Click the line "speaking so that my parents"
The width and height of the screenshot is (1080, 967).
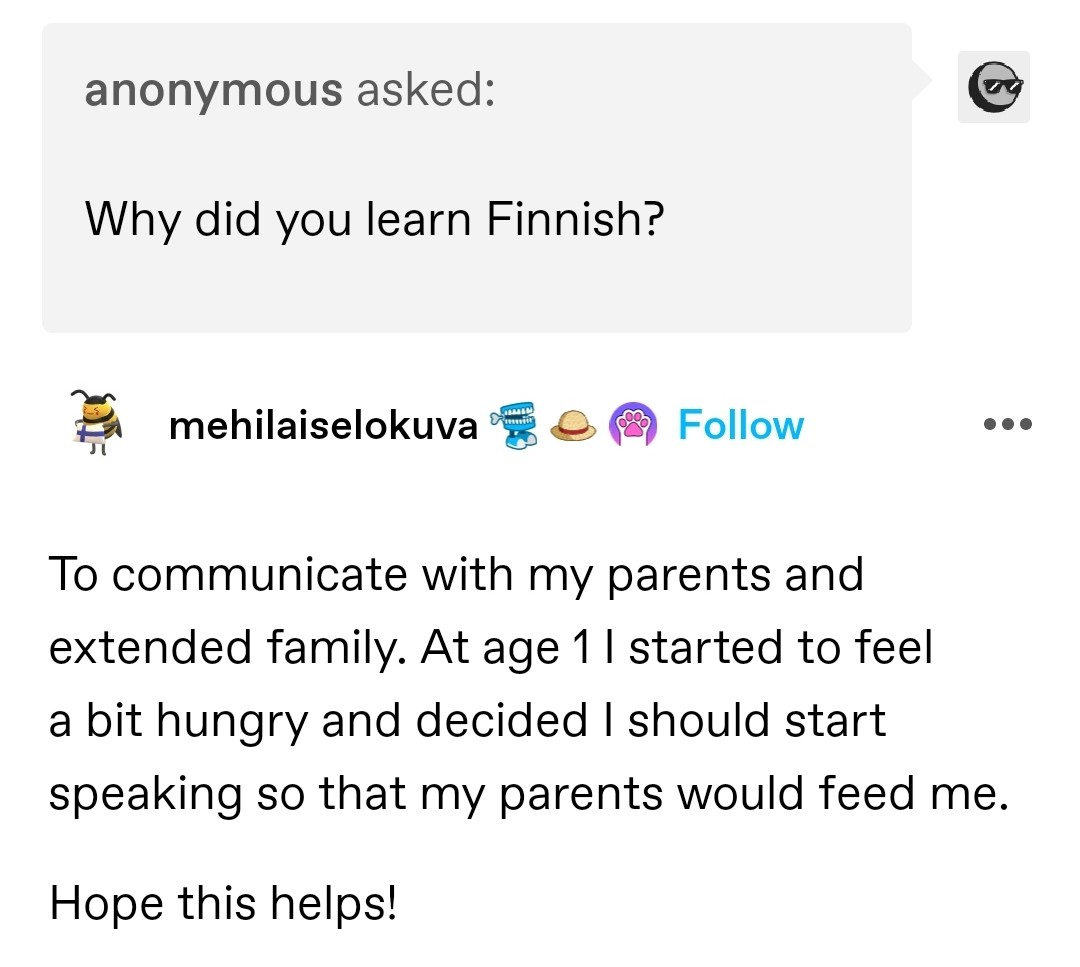pyautogui.click(x=525, y=794)
